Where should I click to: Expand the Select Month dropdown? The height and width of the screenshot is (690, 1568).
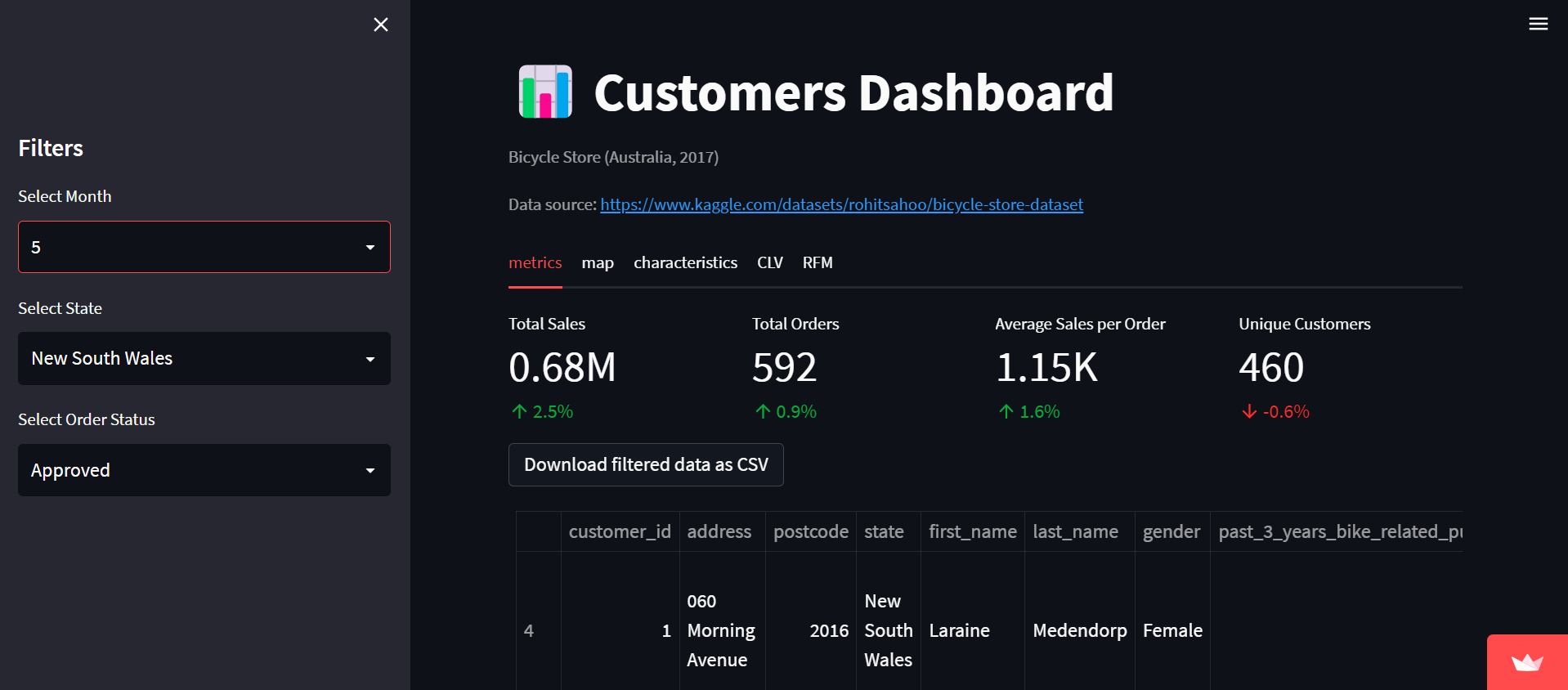point(204,247)
